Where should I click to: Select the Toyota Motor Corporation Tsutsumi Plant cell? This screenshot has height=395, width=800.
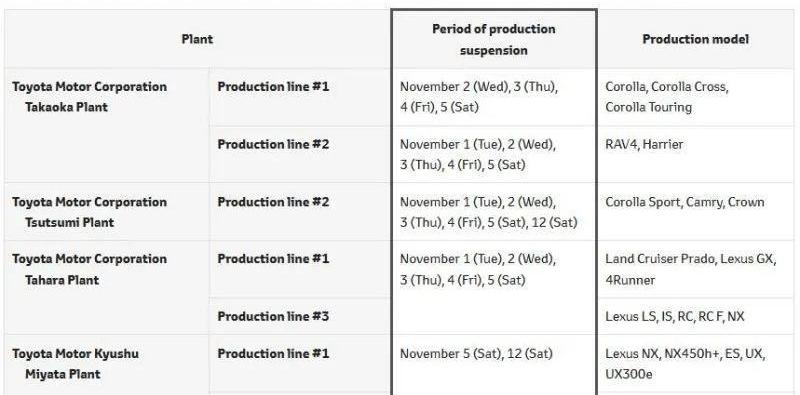pyautogui.click(x=107, y=212)
